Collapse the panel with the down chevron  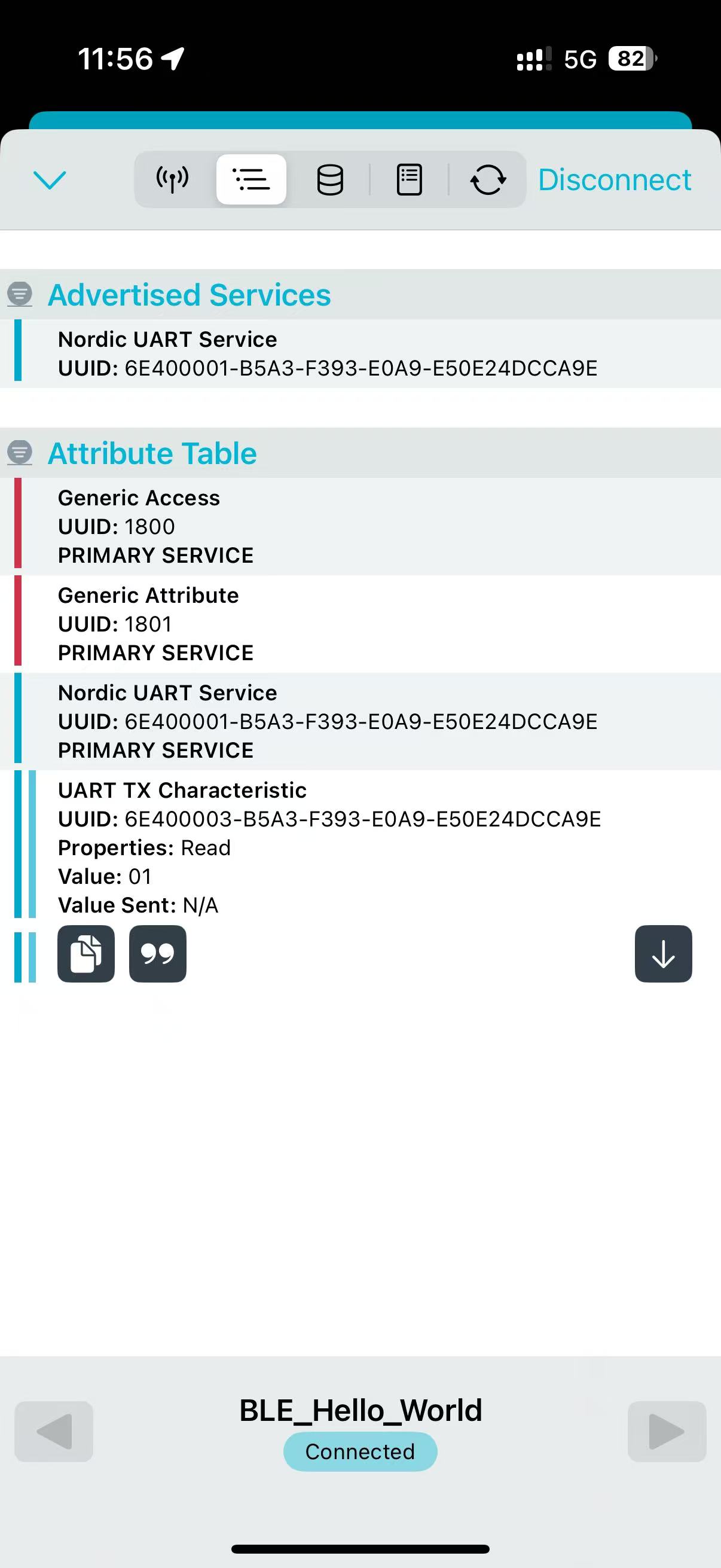pos(49,179)
